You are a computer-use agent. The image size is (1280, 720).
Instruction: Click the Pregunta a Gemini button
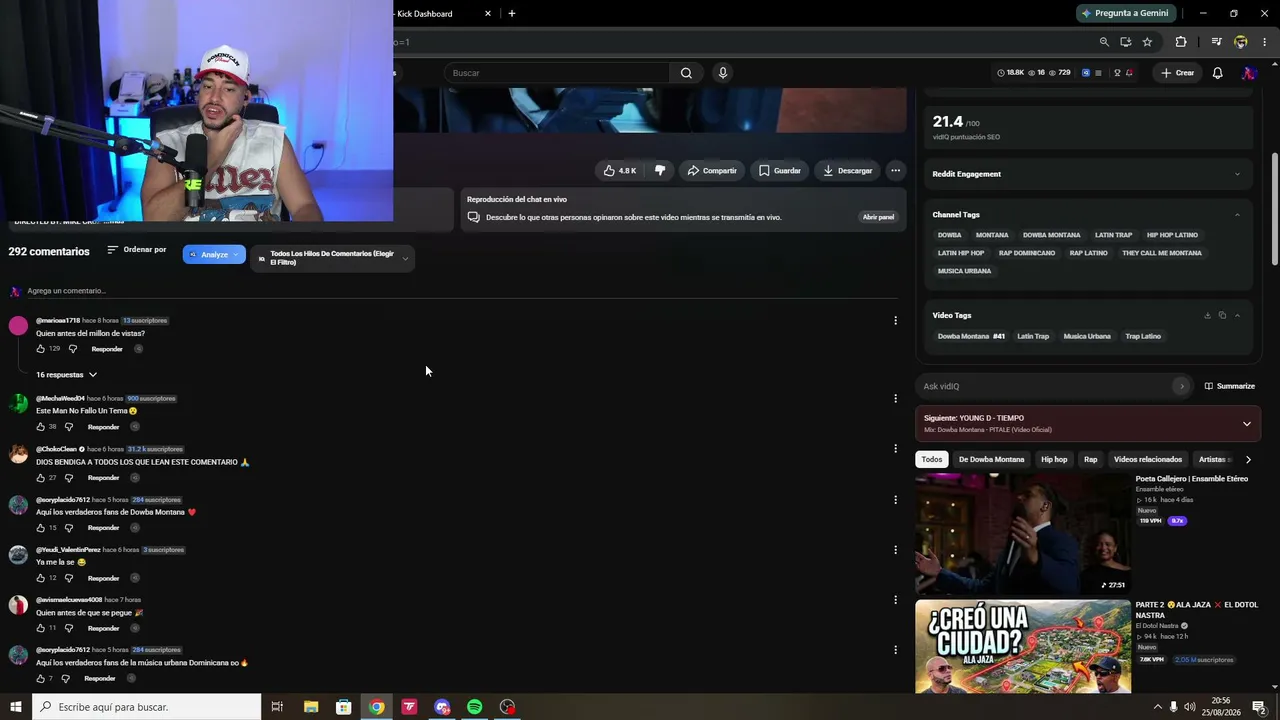(x=1125, y=13)
